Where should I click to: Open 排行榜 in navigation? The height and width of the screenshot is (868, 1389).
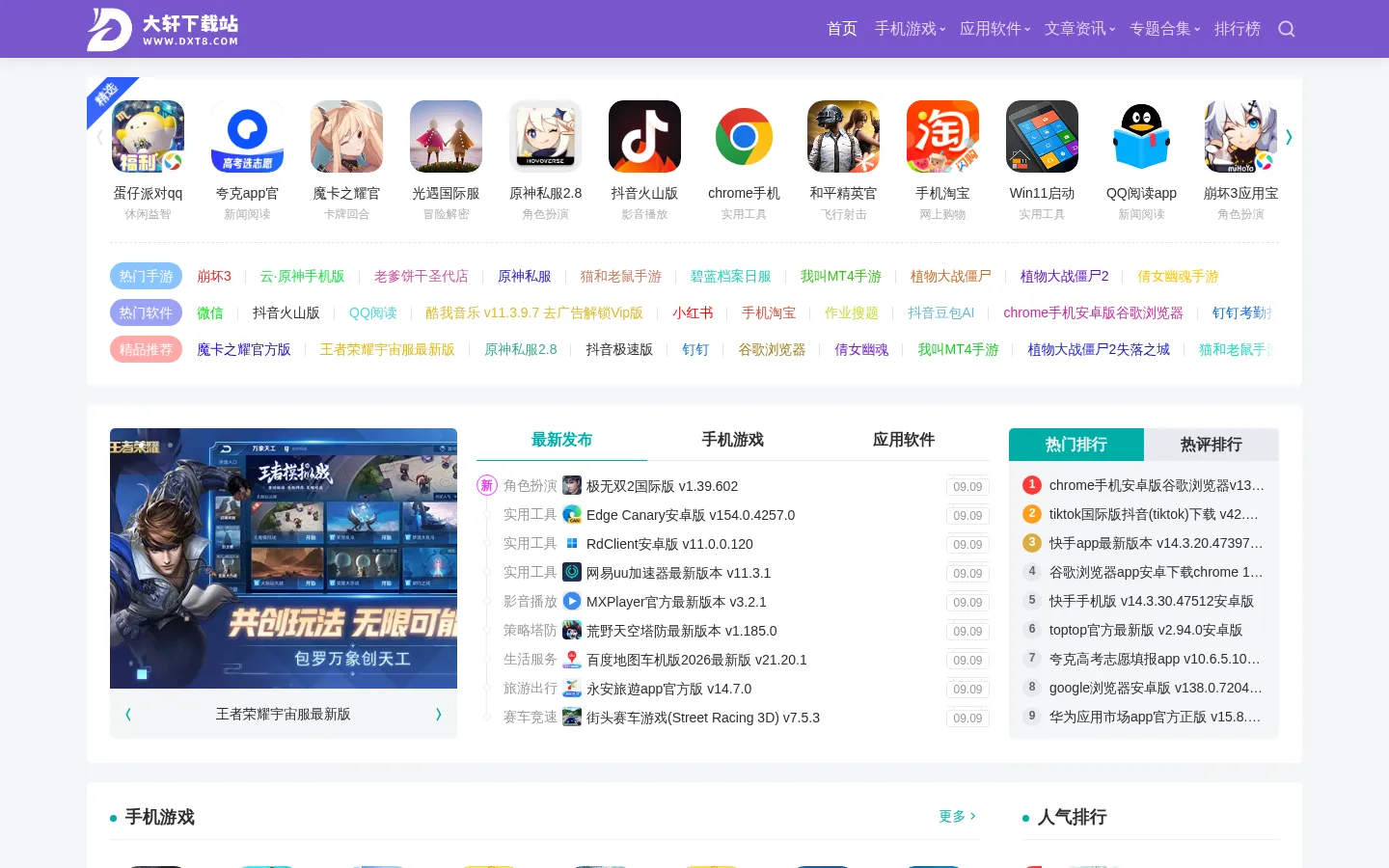pyautogui.click(x=1238, y=29)
